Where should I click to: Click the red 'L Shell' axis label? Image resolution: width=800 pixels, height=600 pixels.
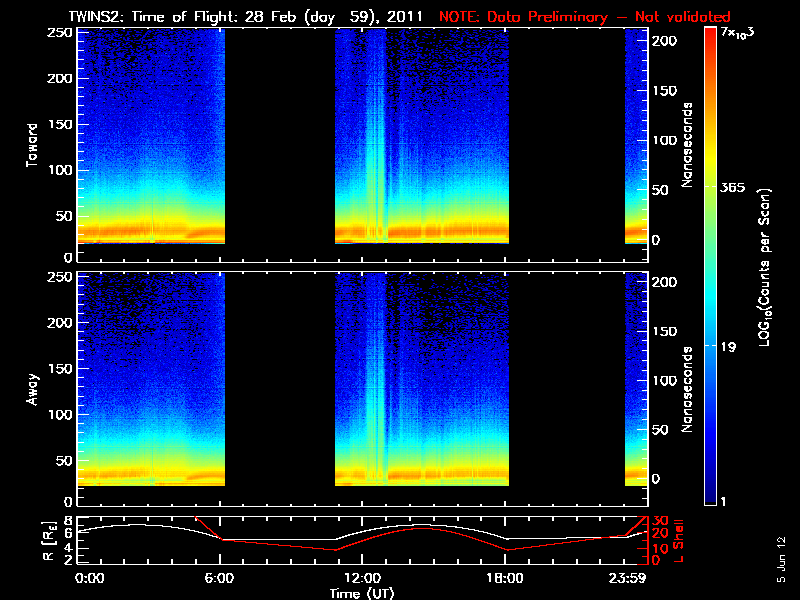click(x=681, y=537)
